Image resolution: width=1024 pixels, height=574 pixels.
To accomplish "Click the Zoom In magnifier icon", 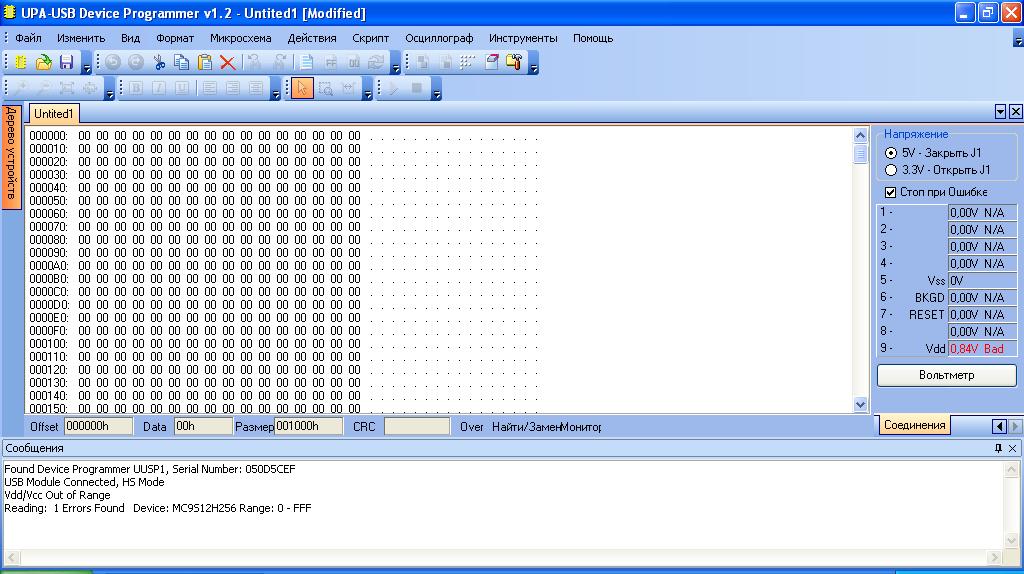I will pos(21,88).
